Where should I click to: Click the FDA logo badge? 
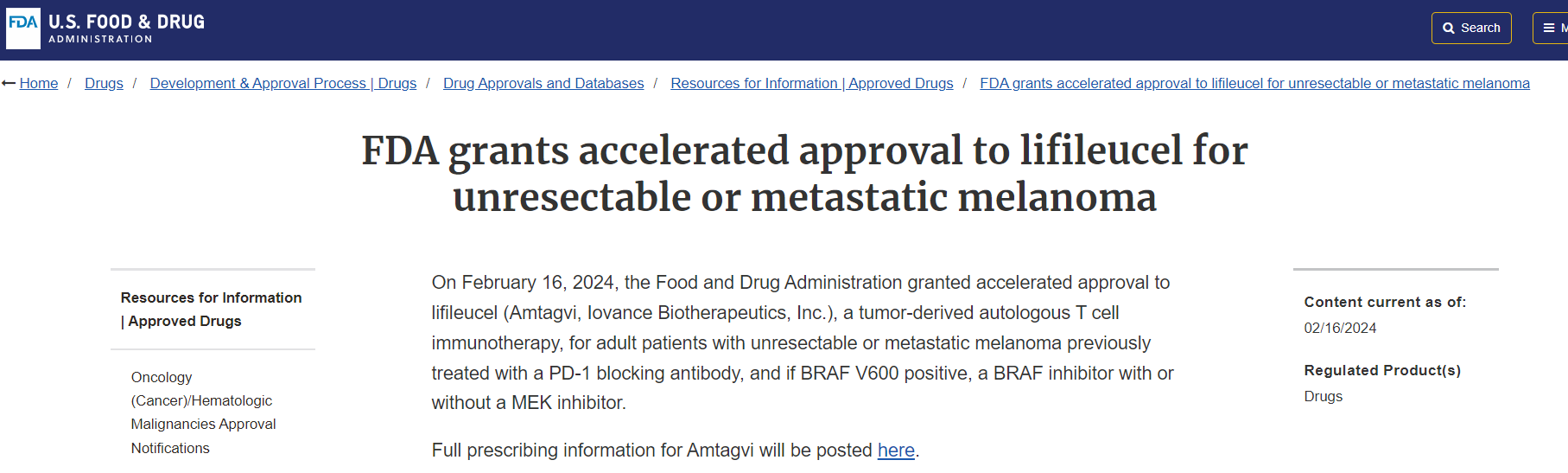[x=23, y=29]
